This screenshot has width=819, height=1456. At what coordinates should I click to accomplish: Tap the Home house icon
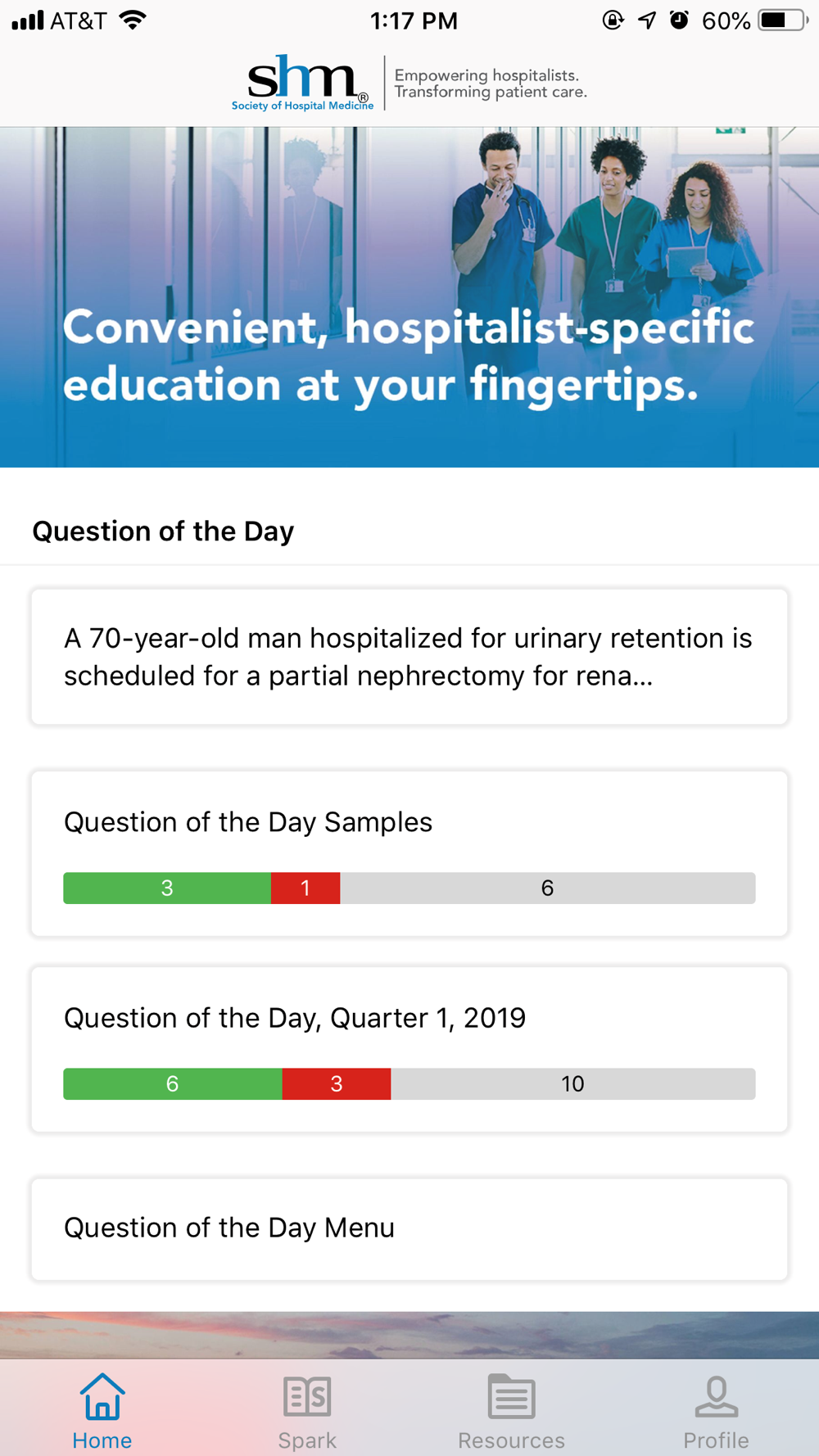point(102,1397)
